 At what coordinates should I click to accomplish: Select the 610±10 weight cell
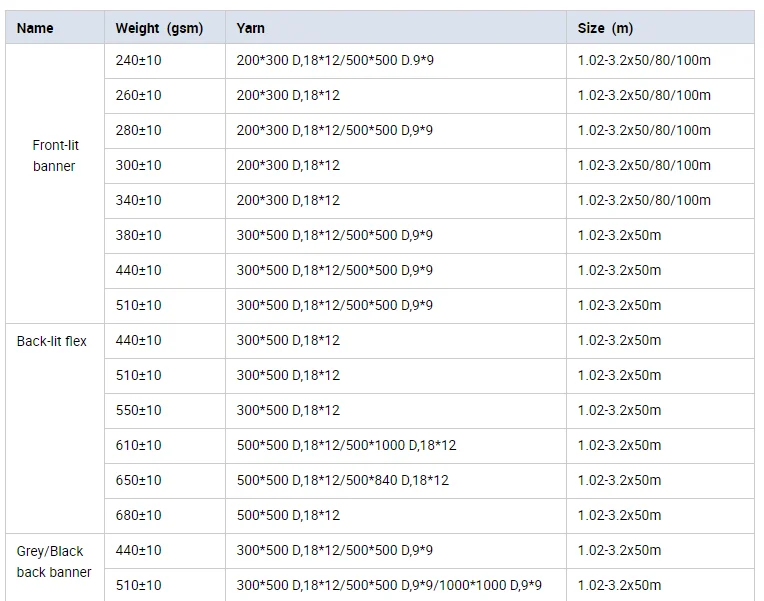165,446
